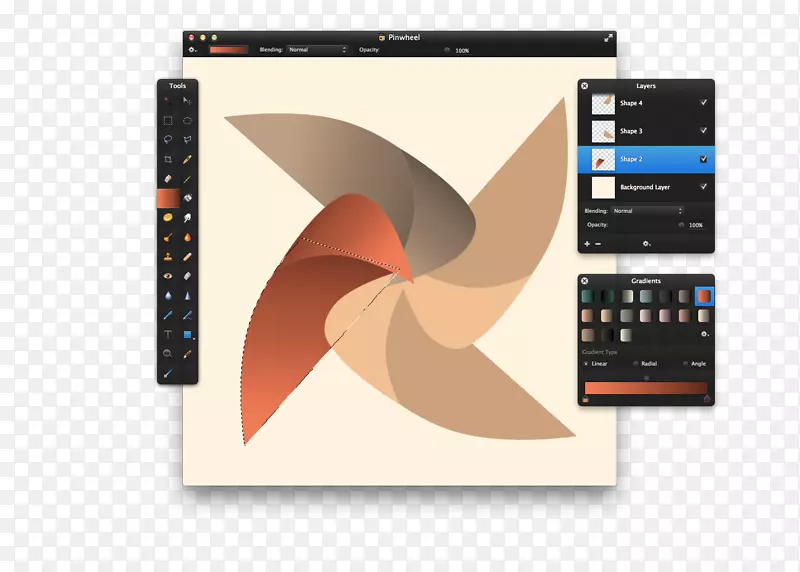Open Blending dropdown in top options bar
The width and height of the screenshot is (800, 572).
click(x=317, y=49)
